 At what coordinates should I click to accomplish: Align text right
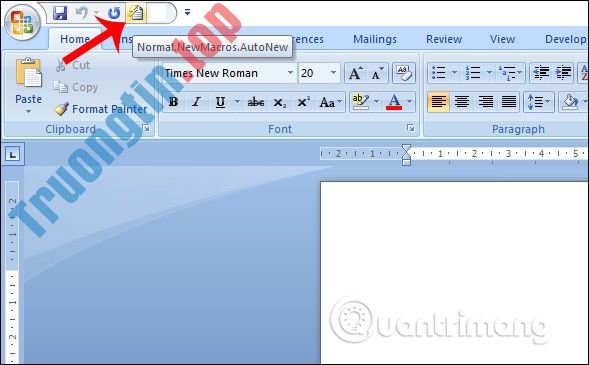point(485,102)
